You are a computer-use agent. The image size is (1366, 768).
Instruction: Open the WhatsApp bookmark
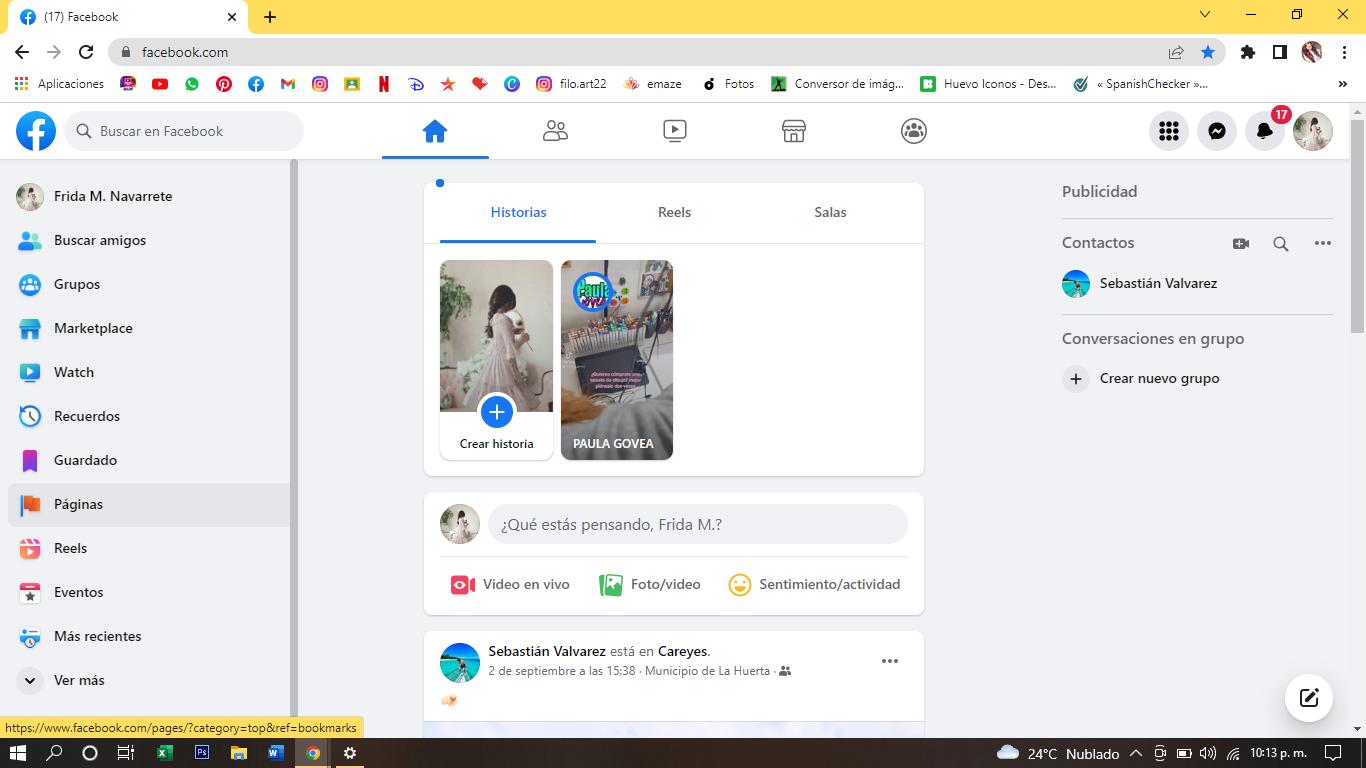[x=192, y=84]
